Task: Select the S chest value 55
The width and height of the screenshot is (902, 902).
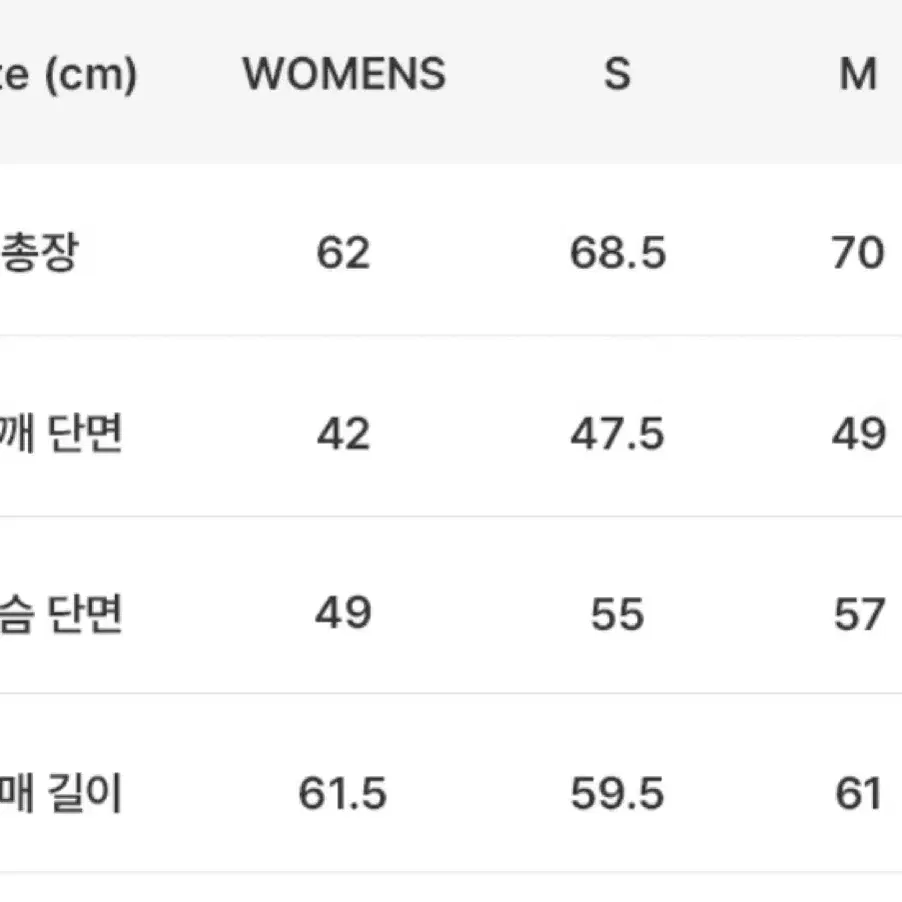Action: point(618,614)
